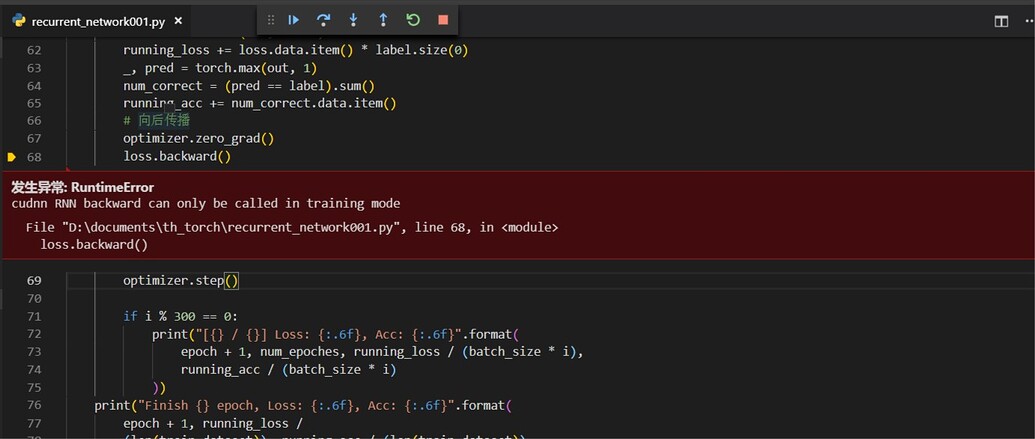1035x439 pixels.
Task: Toggle a breakpoint beside line 69
Action: (x=12, y=281)
